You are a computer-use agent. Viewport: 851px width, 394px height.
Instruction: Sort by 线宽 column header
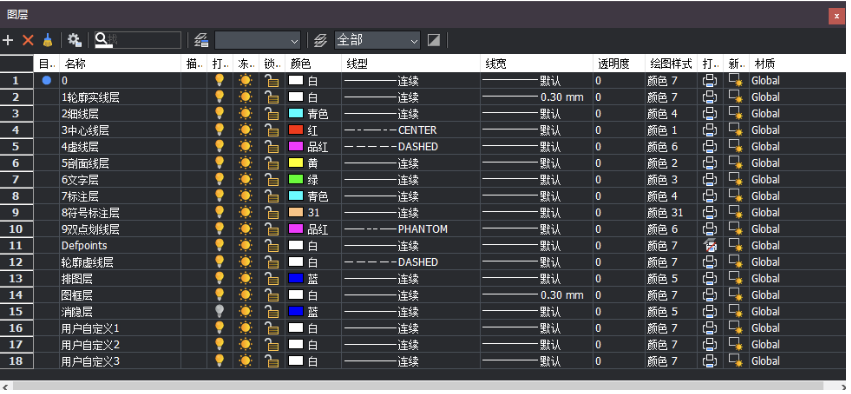(537, 64)
